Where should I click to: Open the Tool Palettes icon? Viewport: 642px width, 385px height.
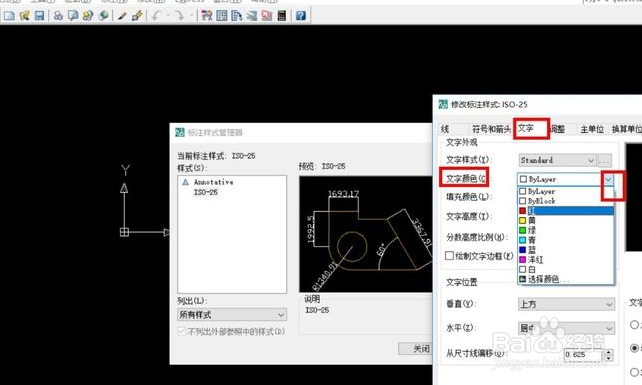tap(236, 16)
